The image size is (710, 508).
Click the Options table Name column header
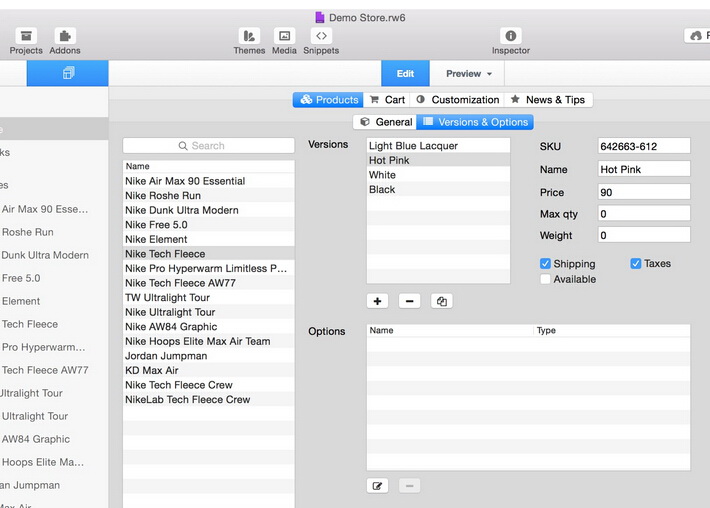(x=450, y=331)
